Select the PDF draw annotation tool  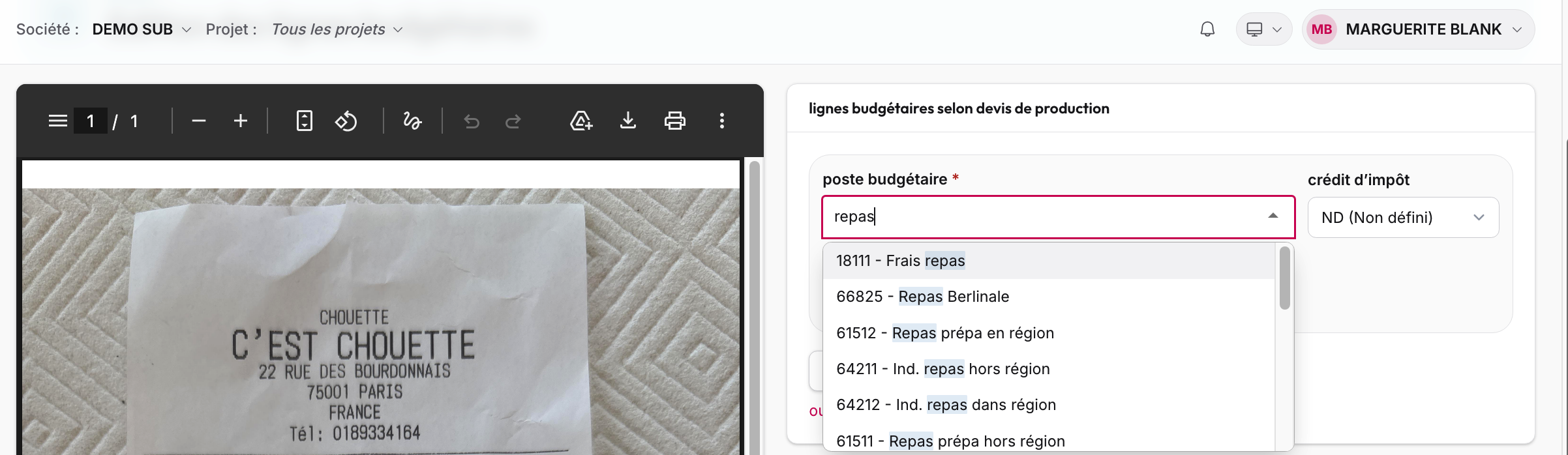[x=412, y=121]
